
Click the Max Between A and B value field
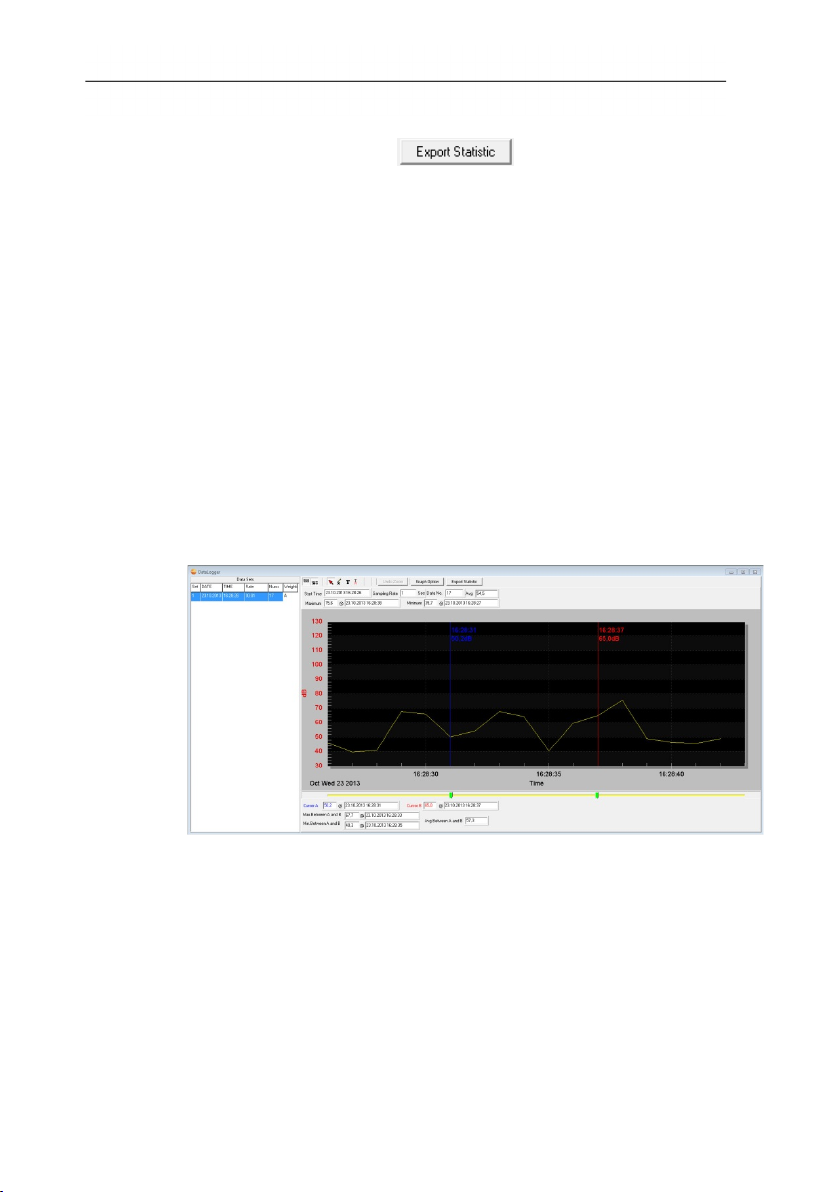pos(352,815)
